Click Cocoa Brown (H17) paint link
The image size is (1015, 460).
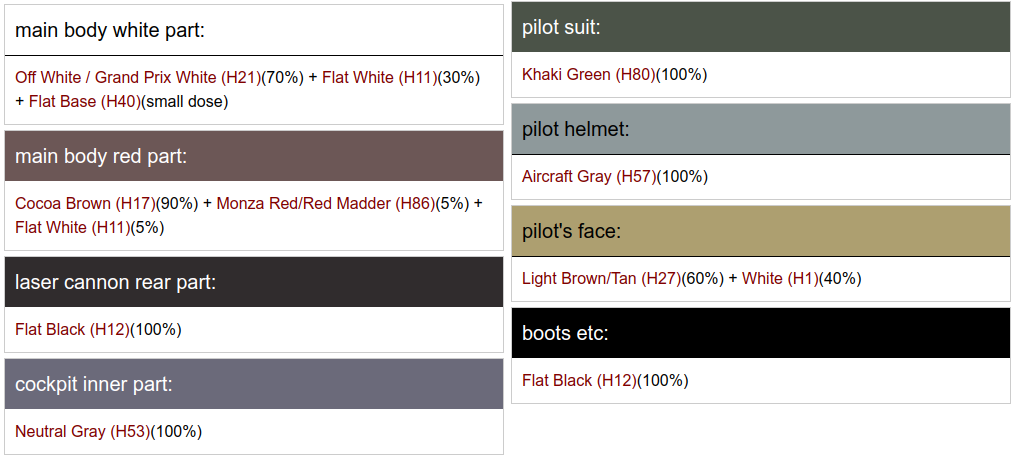click(85, 203)
